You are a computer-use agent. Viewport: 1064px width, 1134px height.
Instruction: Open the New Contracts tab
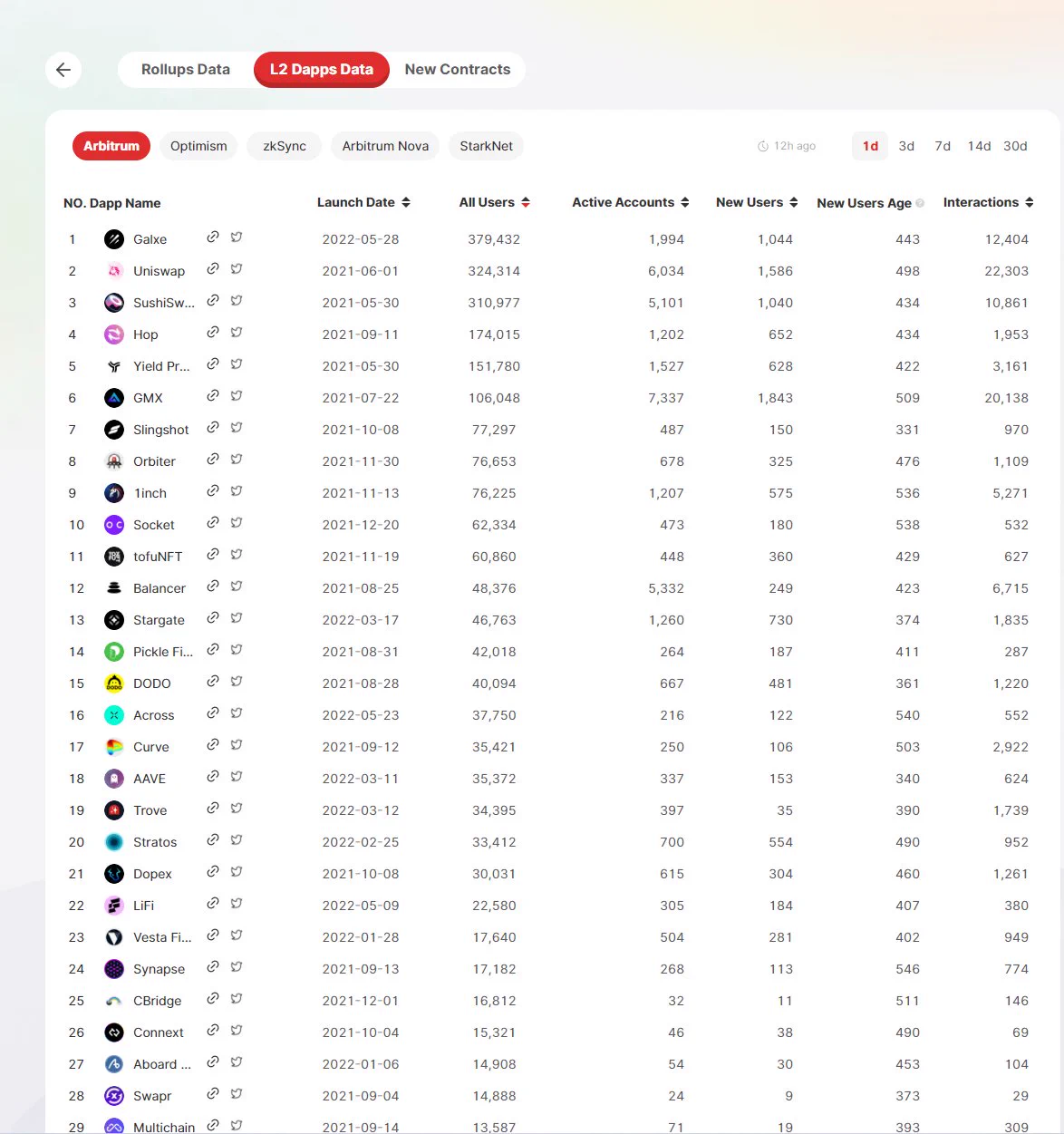pos(458,70)
